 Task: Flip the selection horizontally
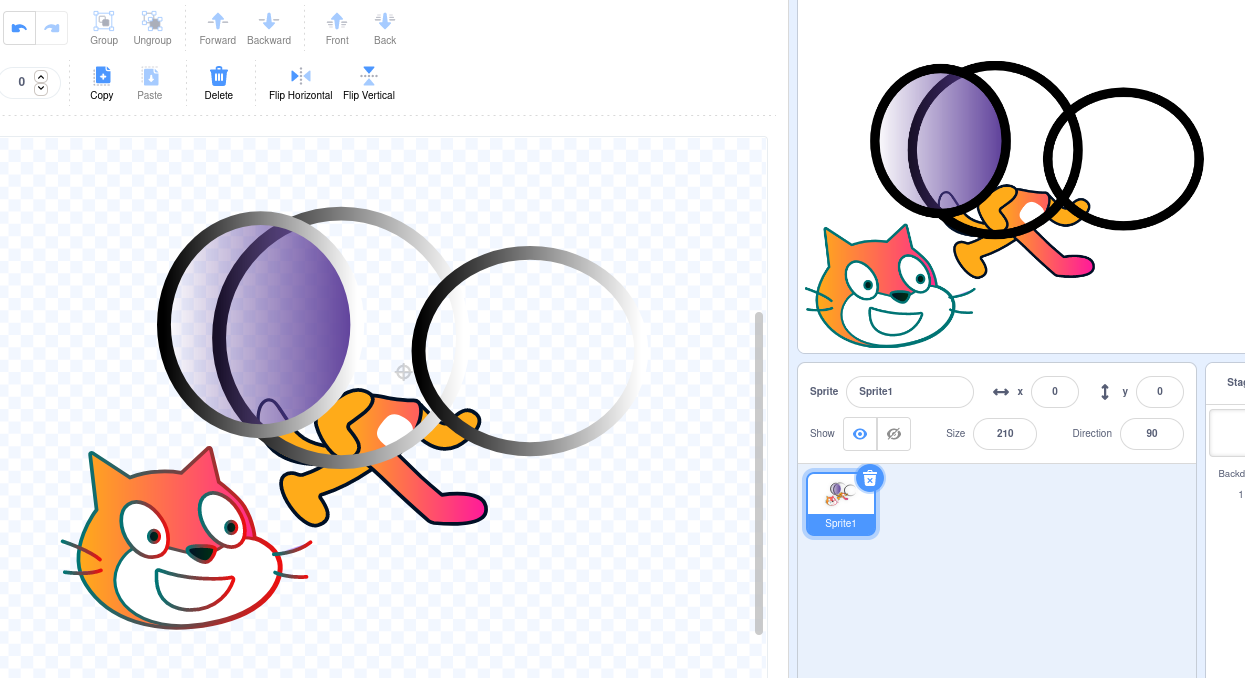300,83
